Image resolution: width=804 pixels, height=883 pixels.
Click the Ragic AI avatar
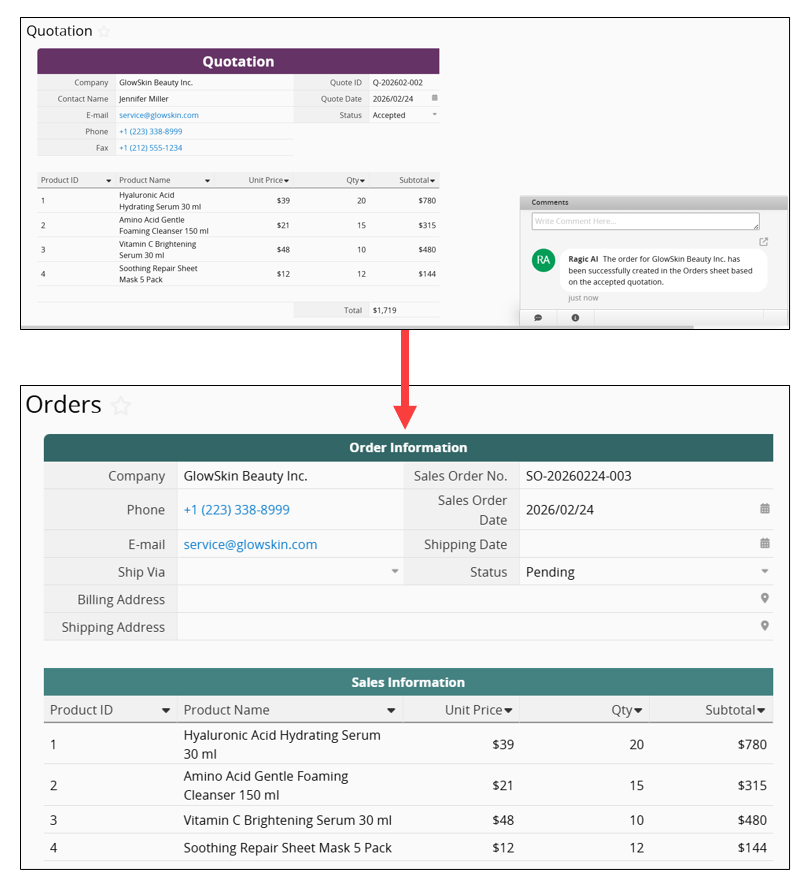(x=543, y=260)
